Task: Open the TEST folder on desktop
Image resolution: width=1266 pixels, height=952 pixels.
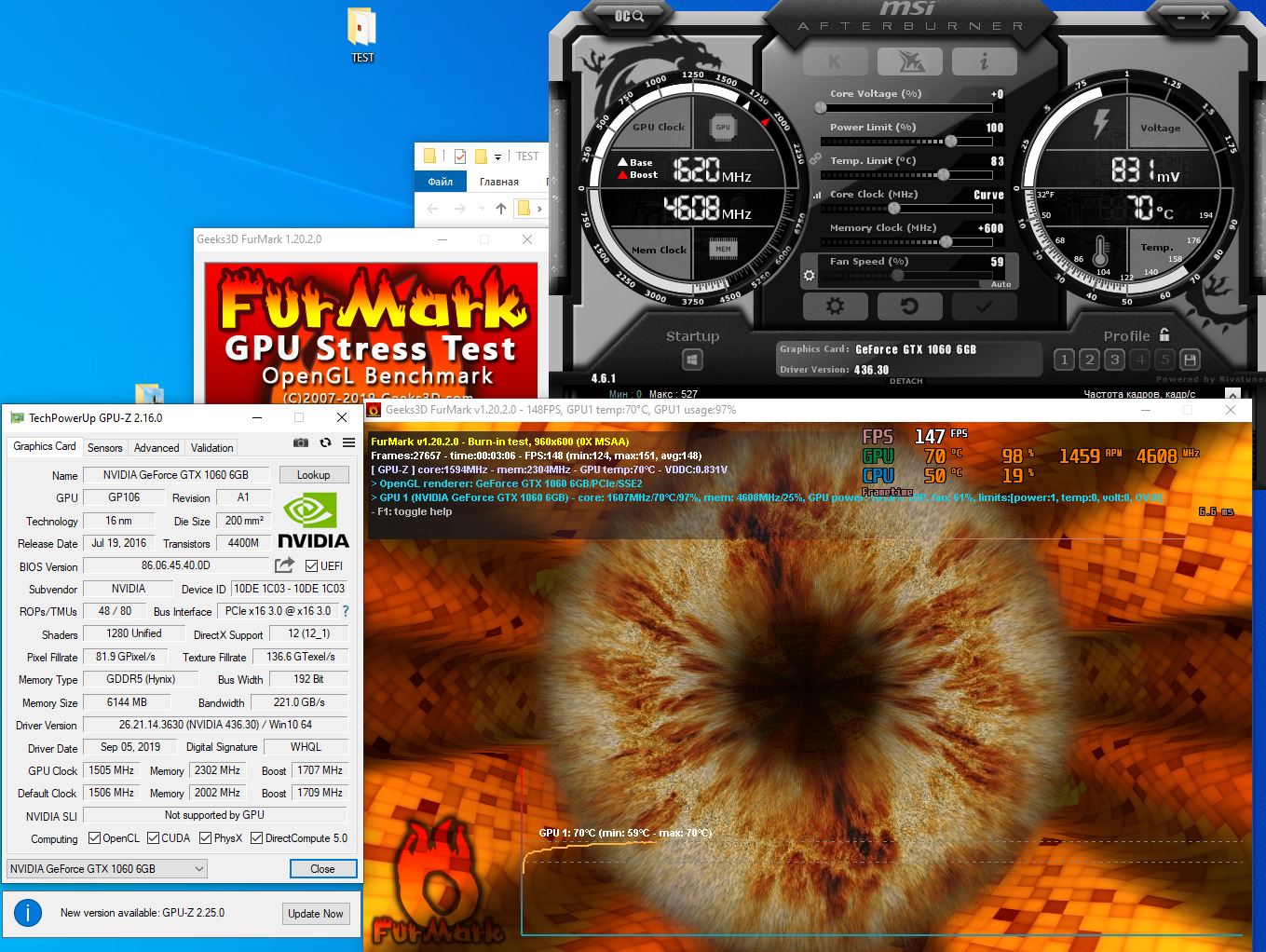Action: coord(362,36)
